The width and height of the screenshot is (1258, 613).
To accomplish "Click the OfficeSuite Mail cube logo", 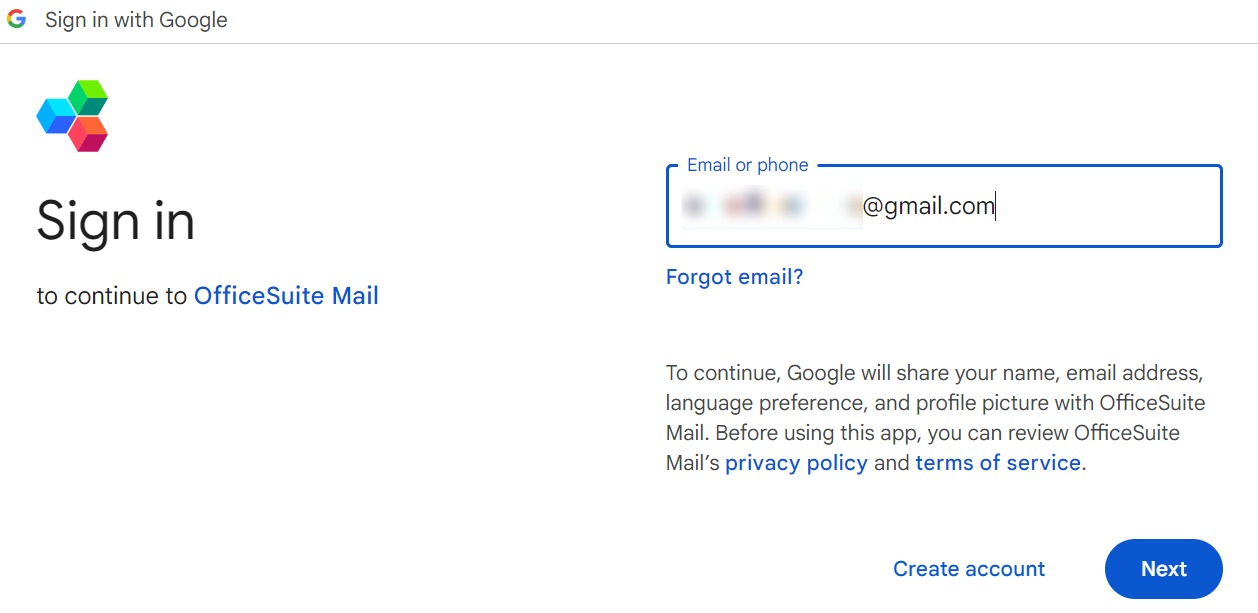I will [72, 115].
